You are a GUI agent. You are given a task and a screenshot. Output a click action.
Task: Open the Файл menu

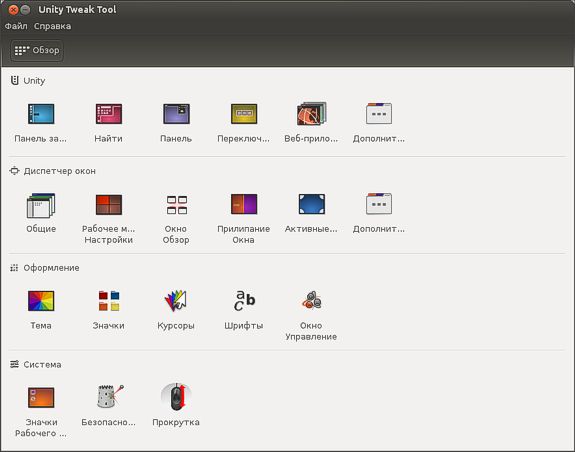pos(16,26)
